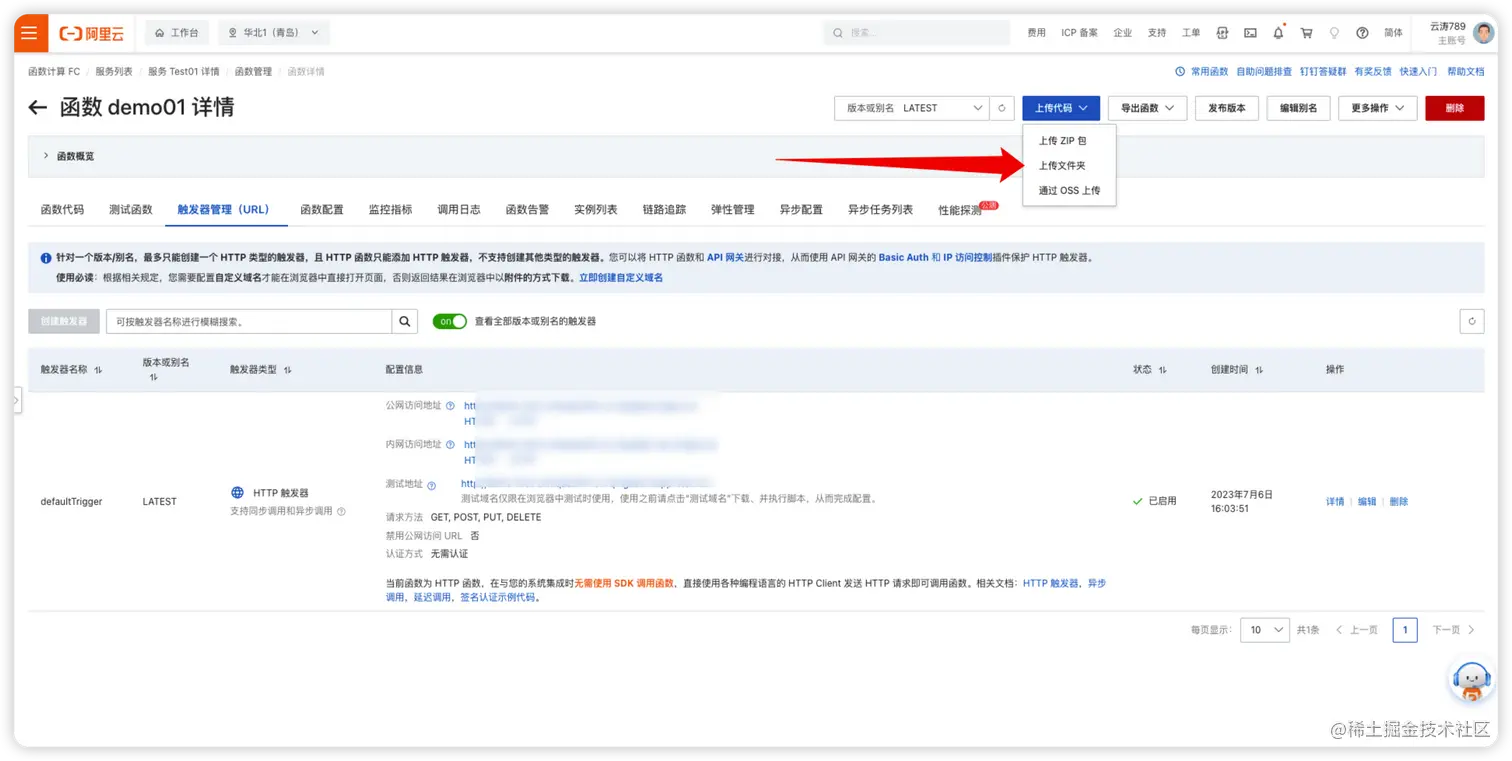The width and height of the screenshot is (1512, 761).
Task: Go back with the arrow beside 函数 demo01 详情
Action: pyautogui.click(x=38, y=108)
